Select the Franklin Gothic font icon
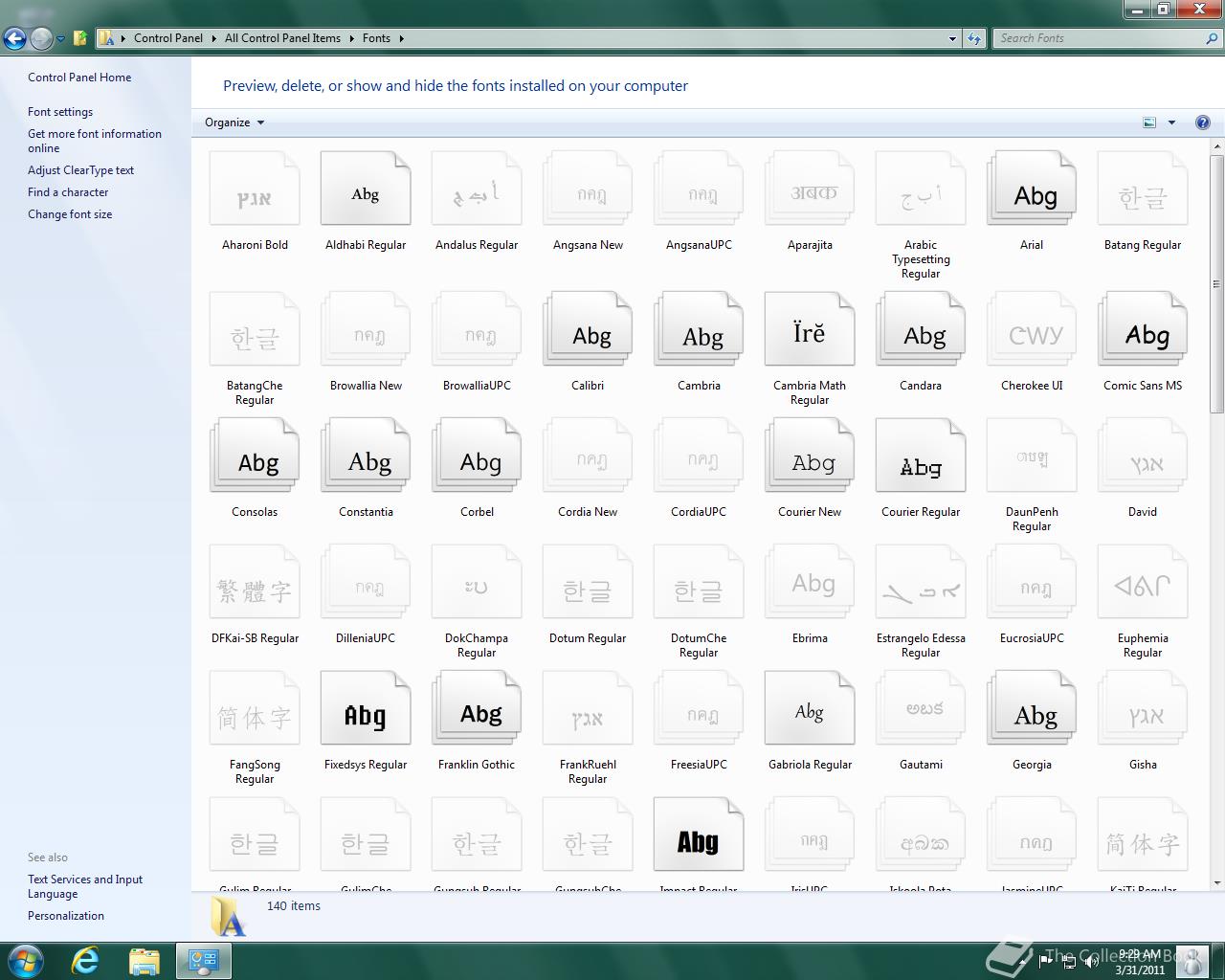 (x=477, y=709)
